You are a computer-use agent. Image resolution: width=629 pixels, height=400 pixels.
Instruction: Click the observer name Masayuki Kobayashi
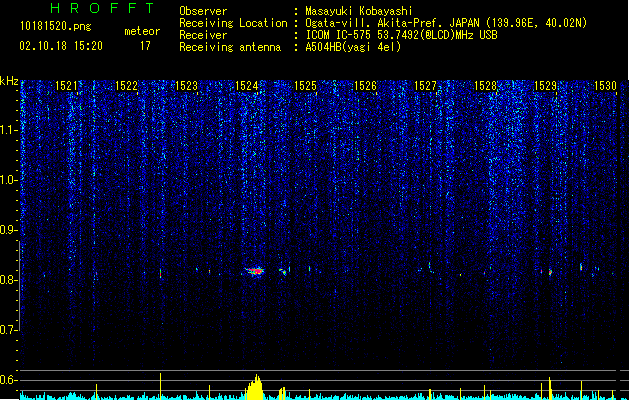(x=359, y=11)
